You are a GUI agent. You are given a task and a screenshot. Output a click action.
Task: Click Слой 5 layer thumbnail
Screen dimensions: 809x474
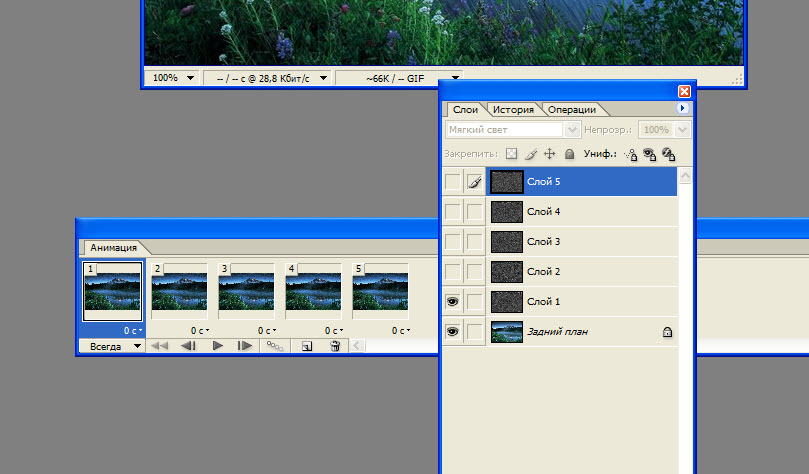pos(506,182)
